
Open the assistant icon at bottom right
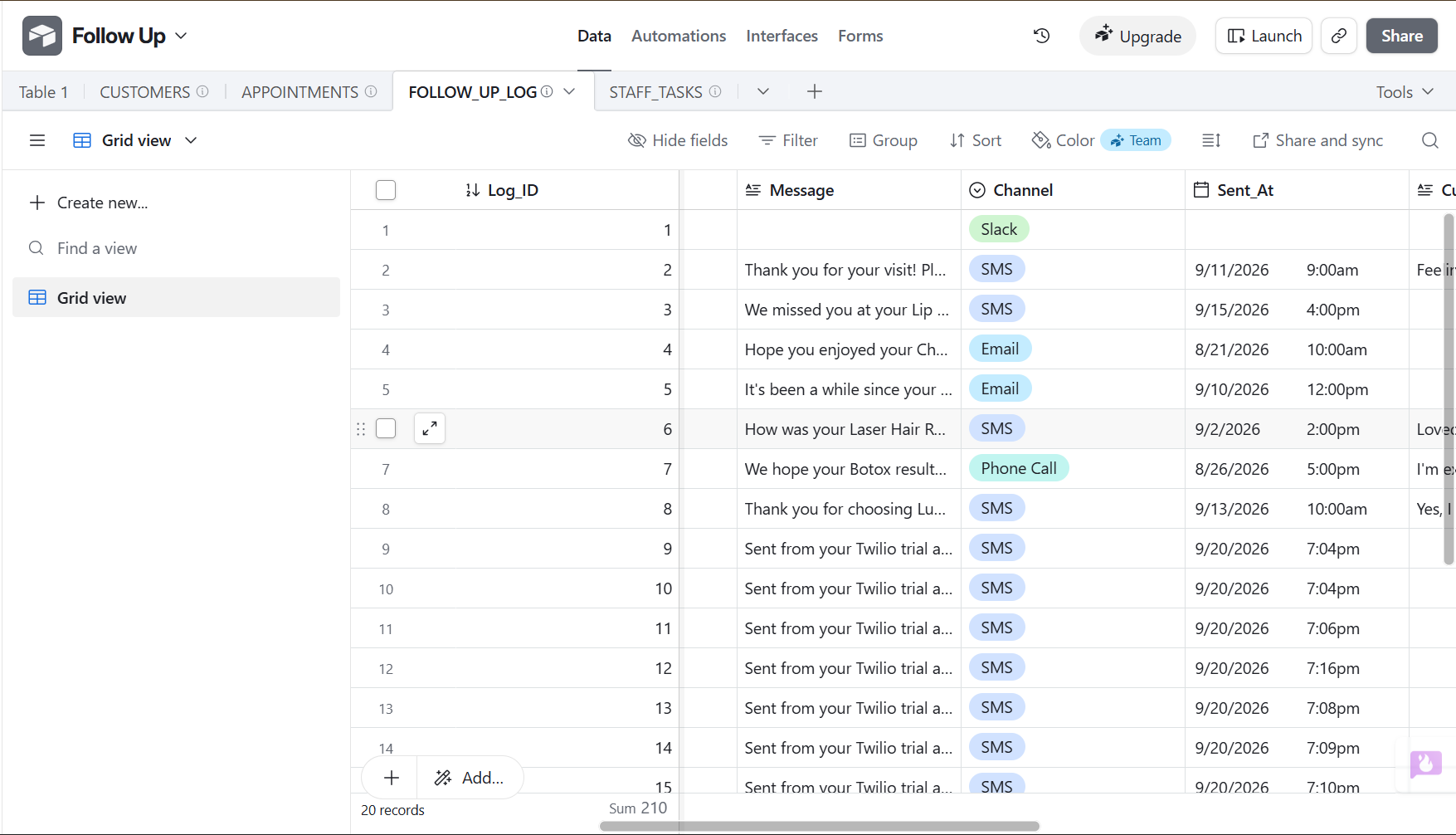pos(1426,763)
